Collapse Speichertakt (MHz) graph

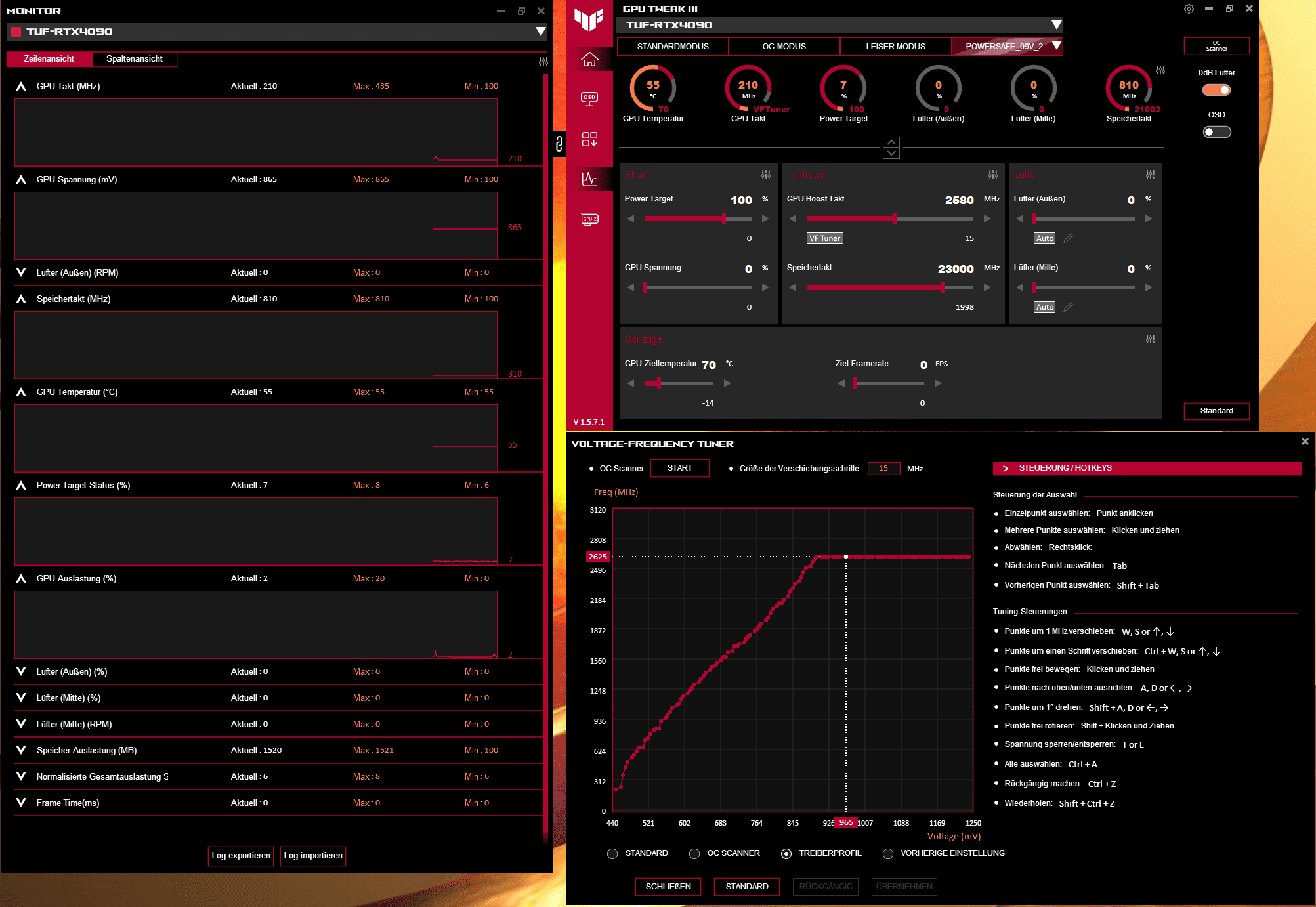[x=21, y=299]
